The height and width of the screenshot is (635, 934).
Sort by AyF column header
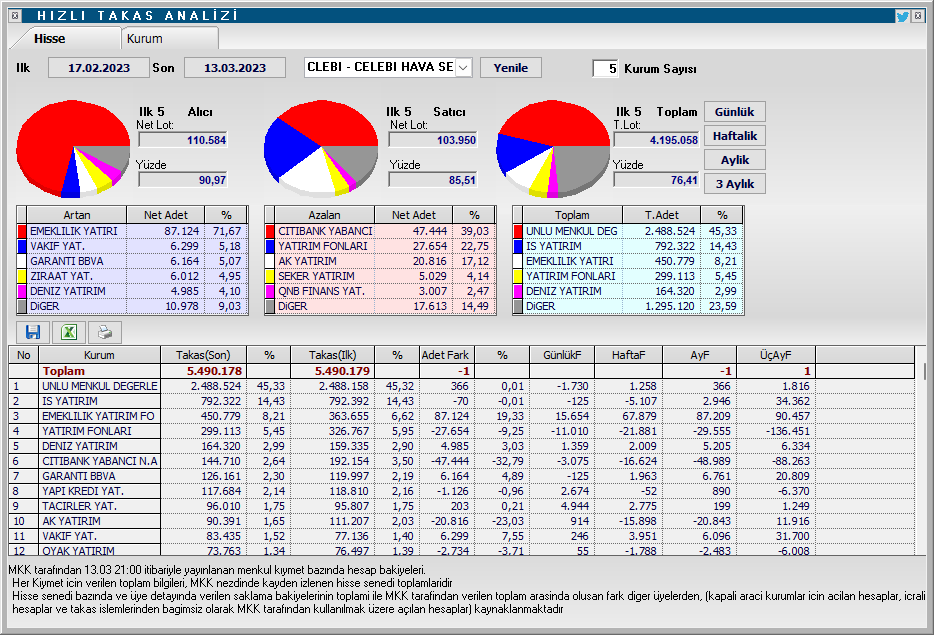(699, 354)
